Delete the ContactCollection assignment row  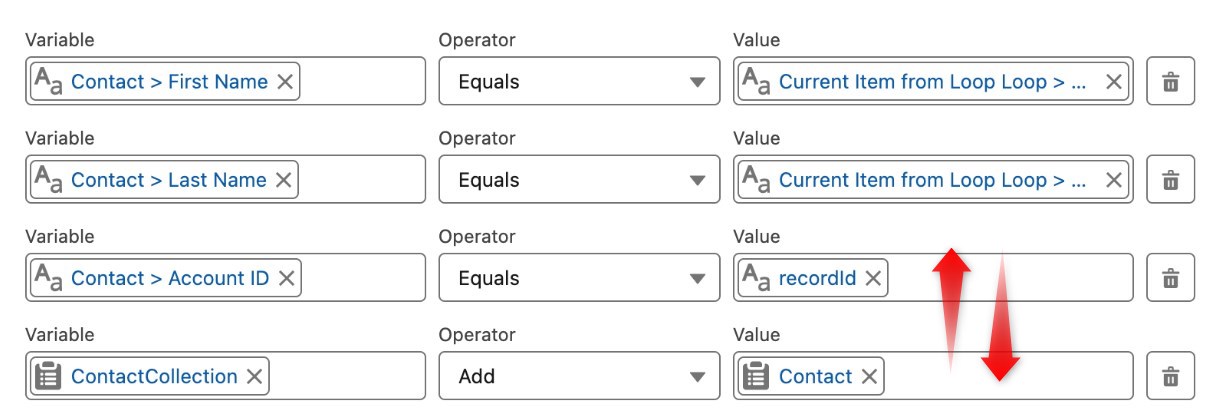pos(1169,376)
